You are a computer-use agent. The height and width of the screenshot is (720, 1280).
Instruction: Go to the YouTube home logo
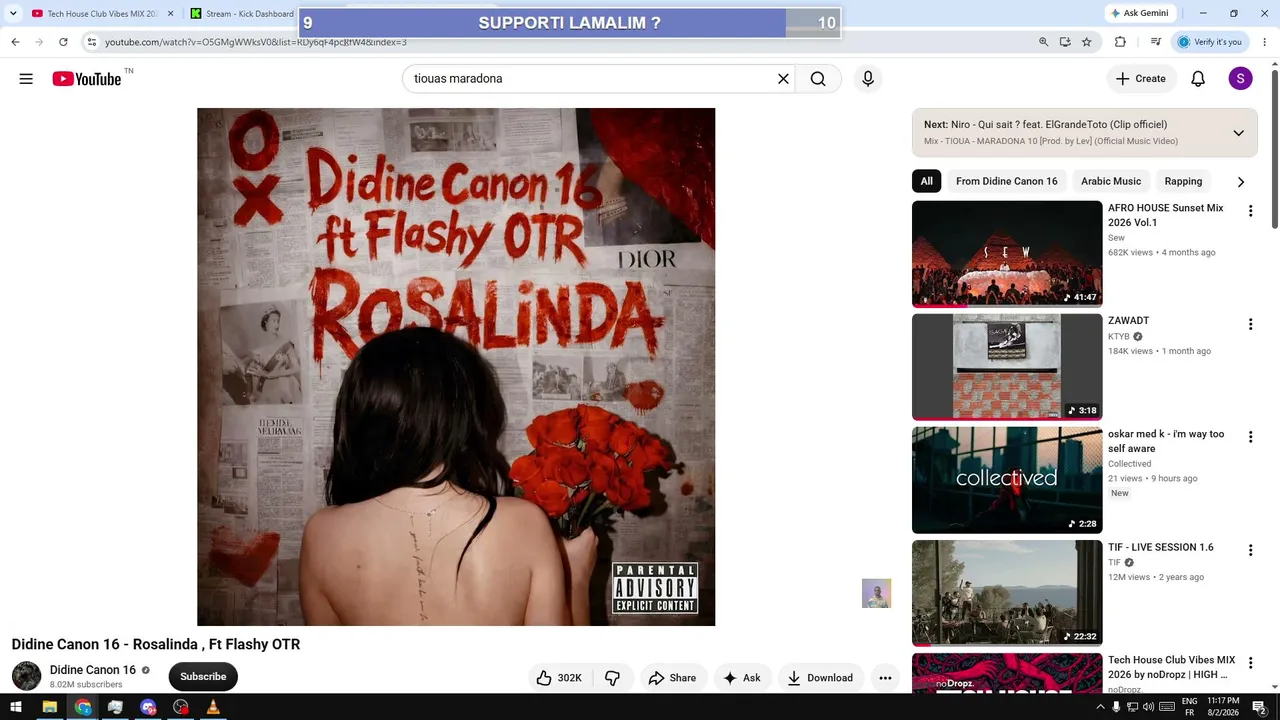[x=87, y=79]
